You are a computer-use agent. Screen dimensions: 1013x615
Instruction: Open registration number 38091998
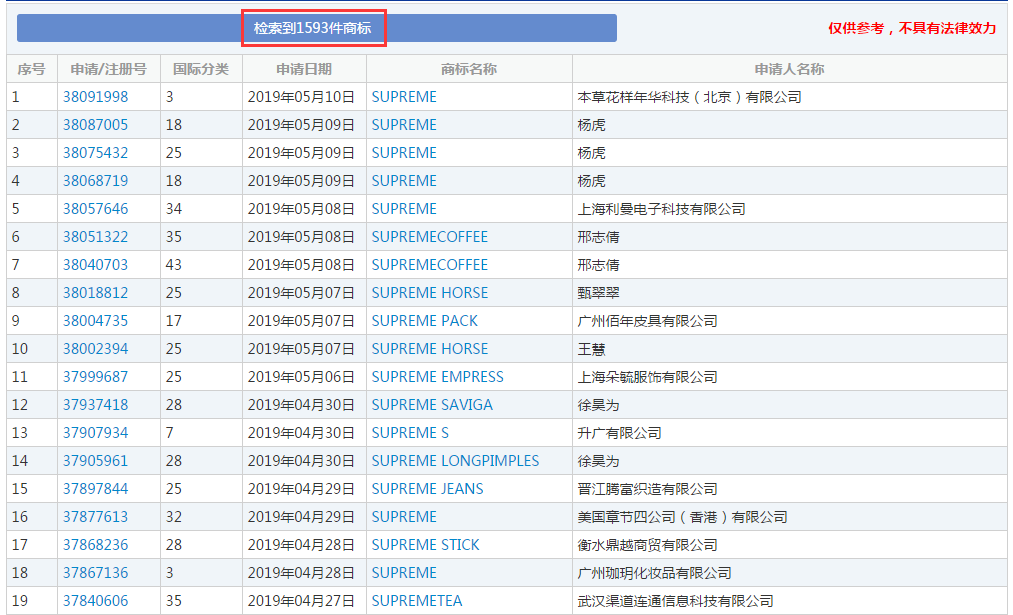96,97
